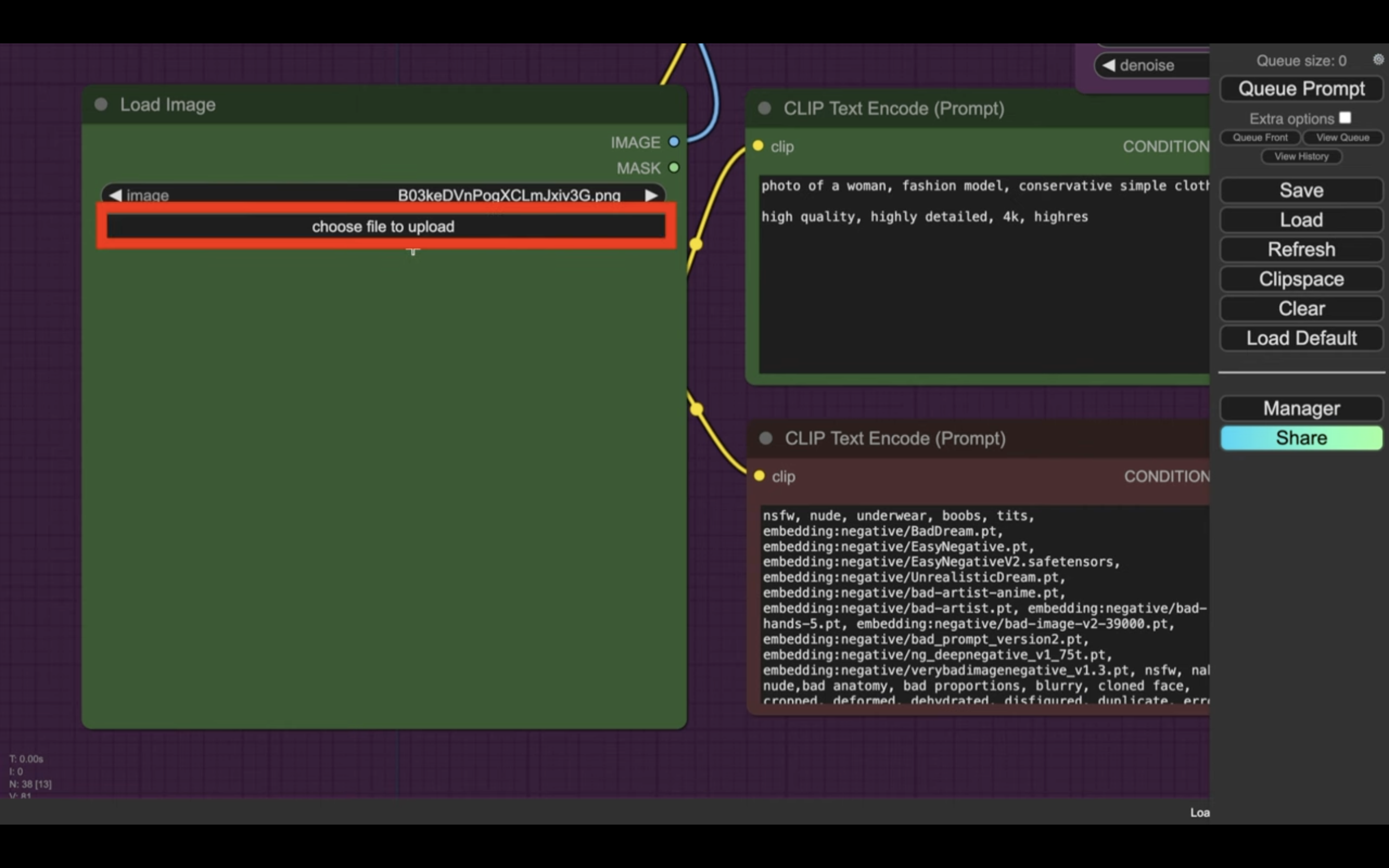The height and width of the screenshot is (868, 1389).
Task: Open the settings gear next to Queue size
Action: pyautogui.click(x=1378, y=60)
